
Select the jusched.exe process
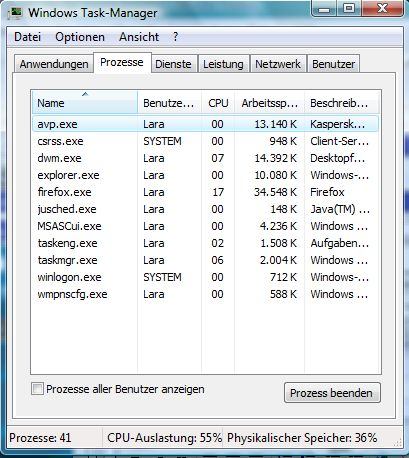[205, 209]
